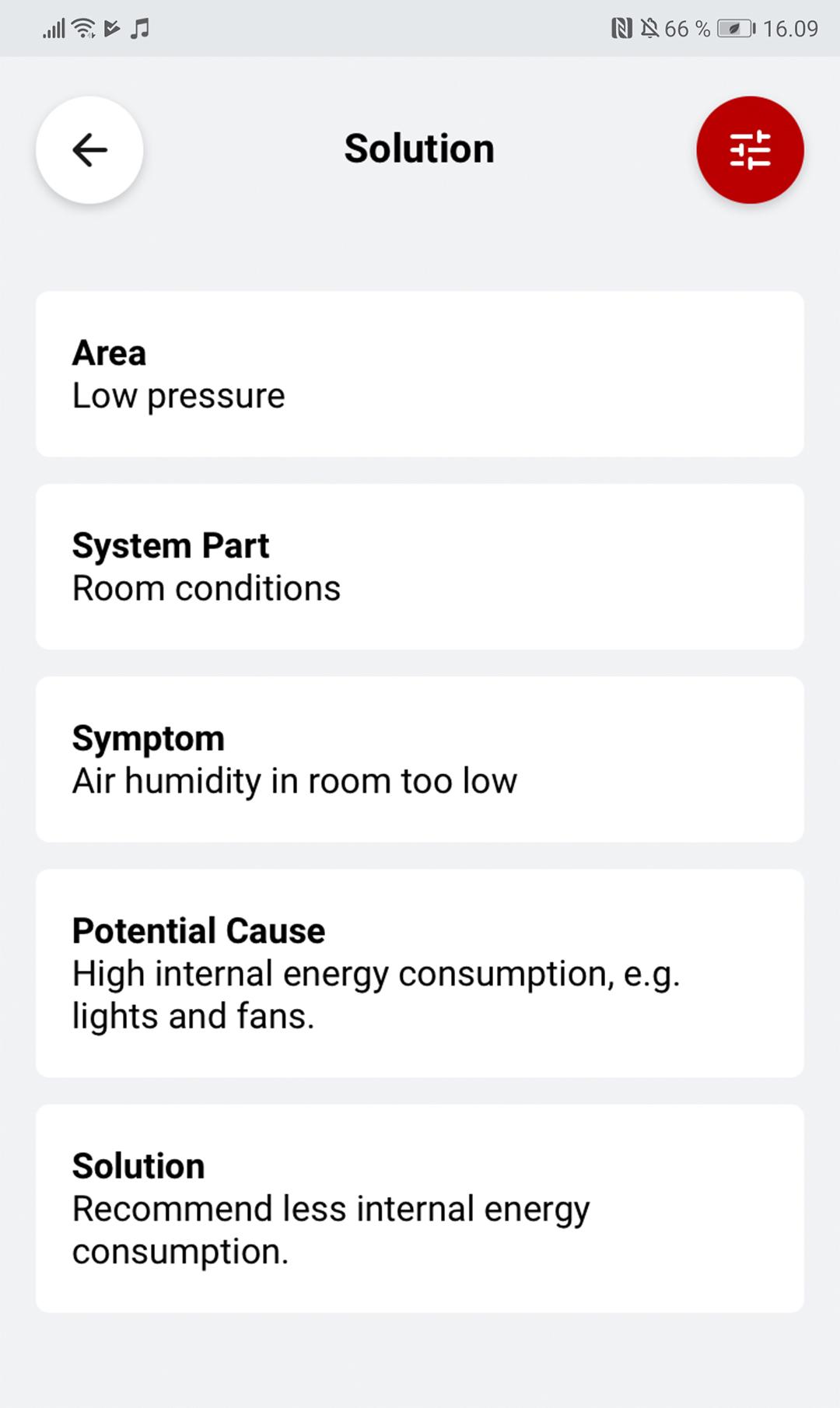Viewport: 840px width, 1408px height.
Task: Tap the Solution recommendation card
Action: pos(420,1209)
